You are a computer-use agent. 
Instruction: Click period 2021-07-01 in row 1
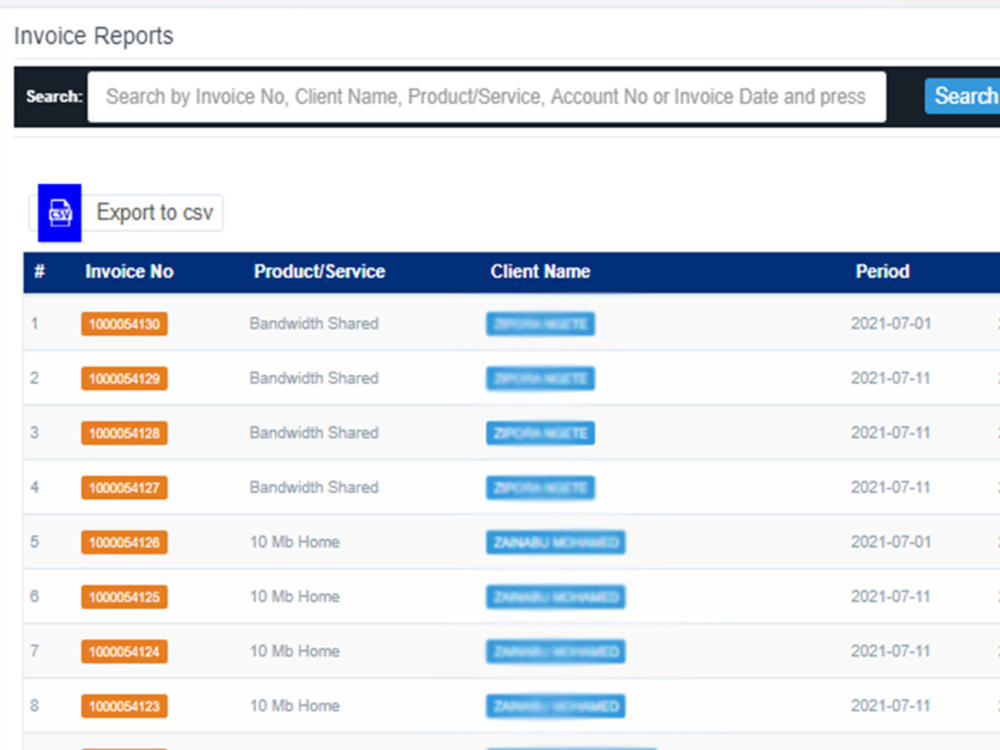tap(891, 323)
